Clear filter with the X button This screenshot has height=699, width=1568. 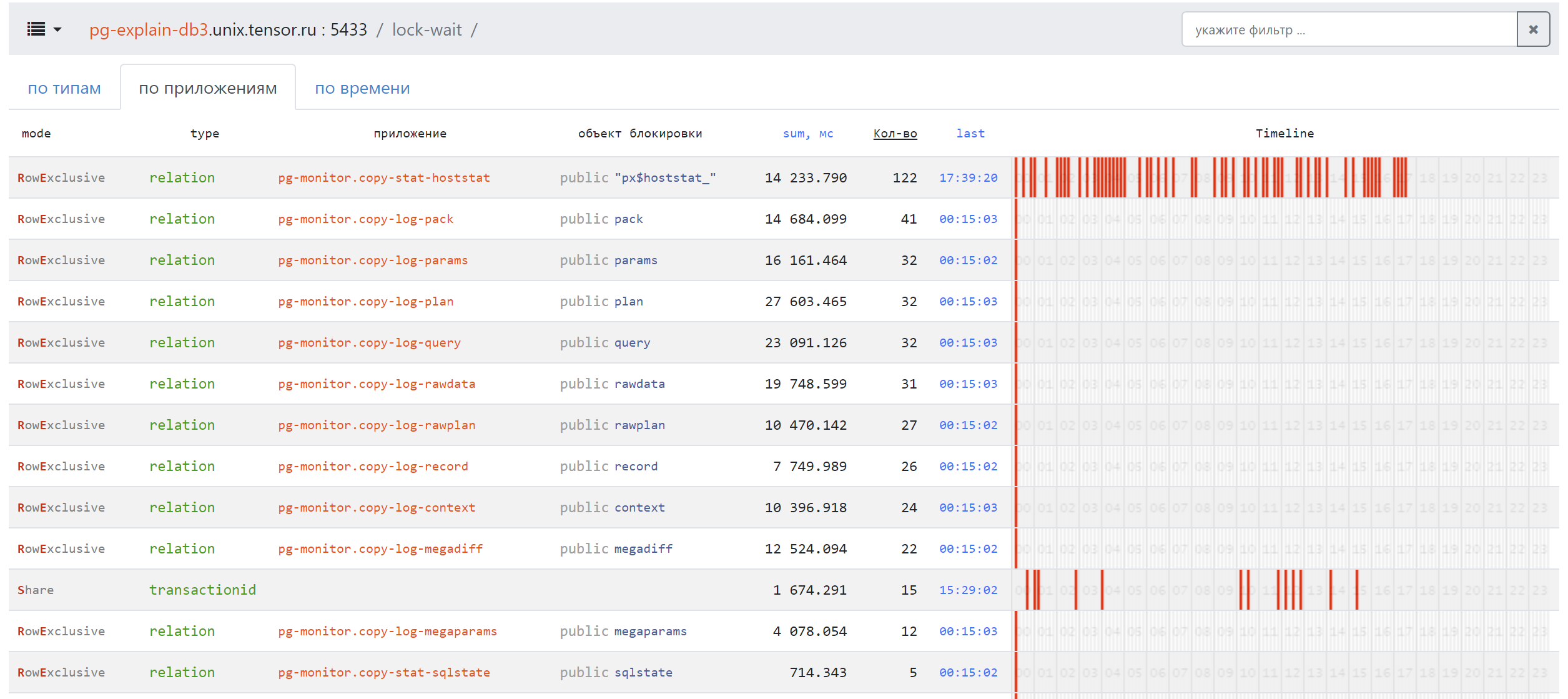(x=1532, y=29)
